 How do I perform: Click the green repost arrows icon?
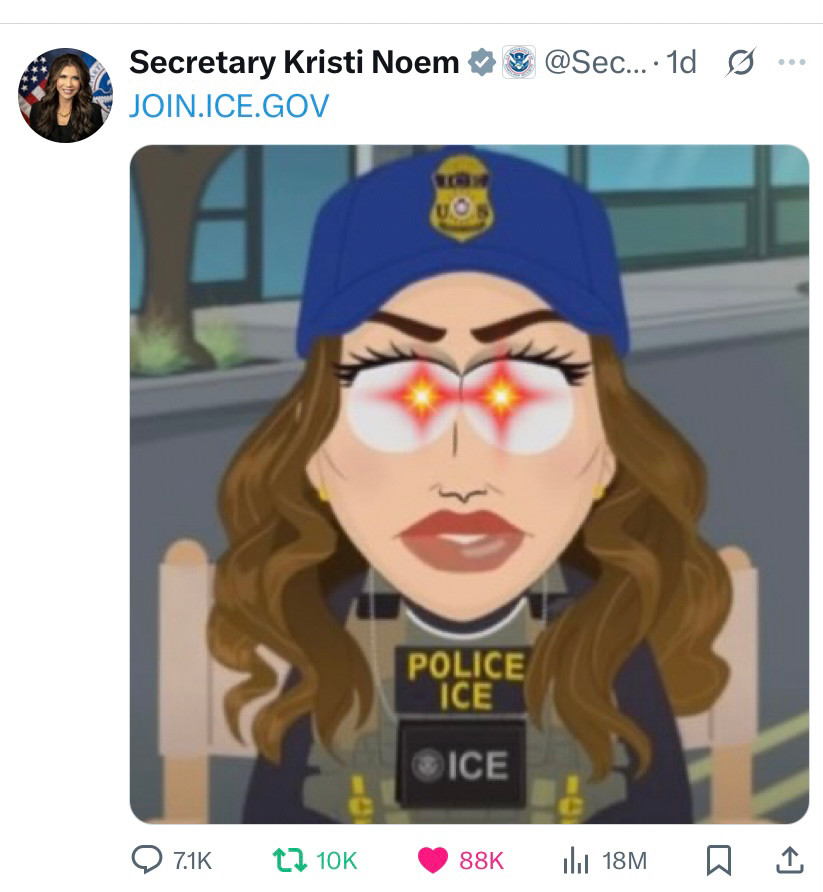coord(290,860)
